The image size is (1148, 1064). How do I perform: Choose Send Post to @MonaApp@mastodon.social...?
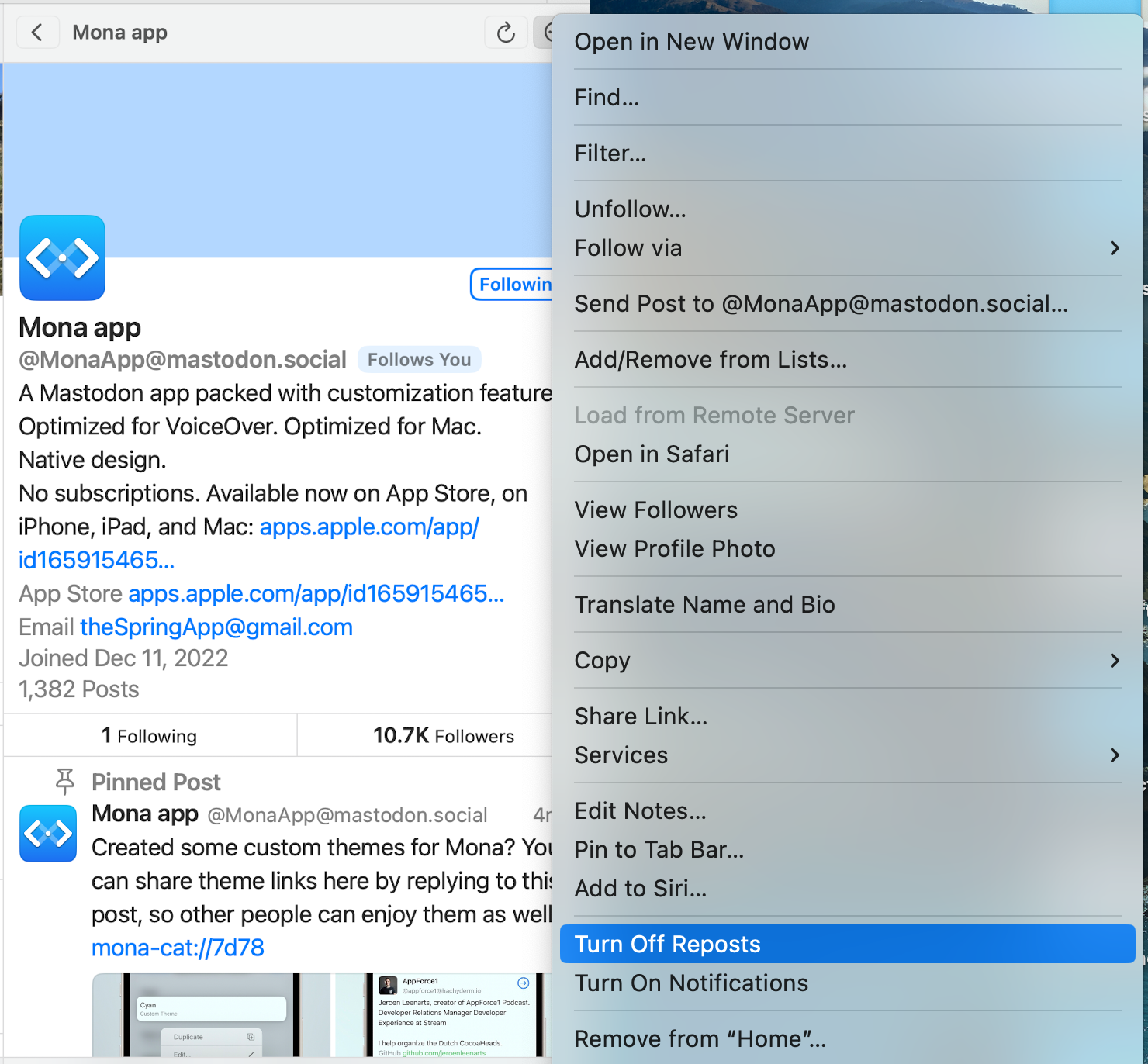(x=848, y=304)
